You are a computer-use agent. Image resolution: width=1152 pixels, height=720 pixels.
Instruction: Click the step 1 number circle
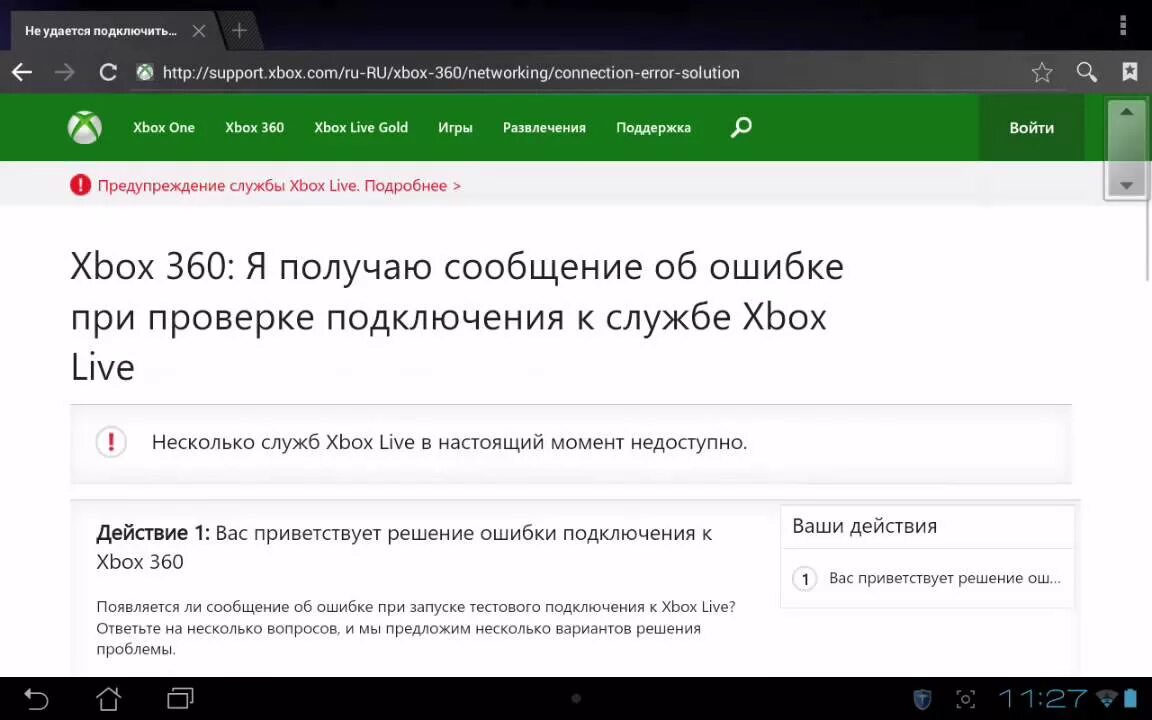[x=804, y=579]
